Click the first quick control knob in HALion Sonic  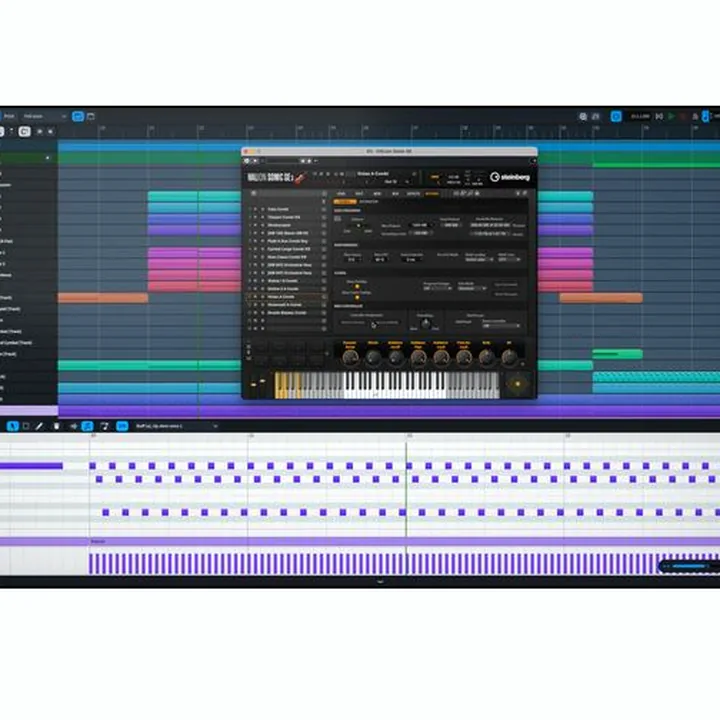[350, 357]
